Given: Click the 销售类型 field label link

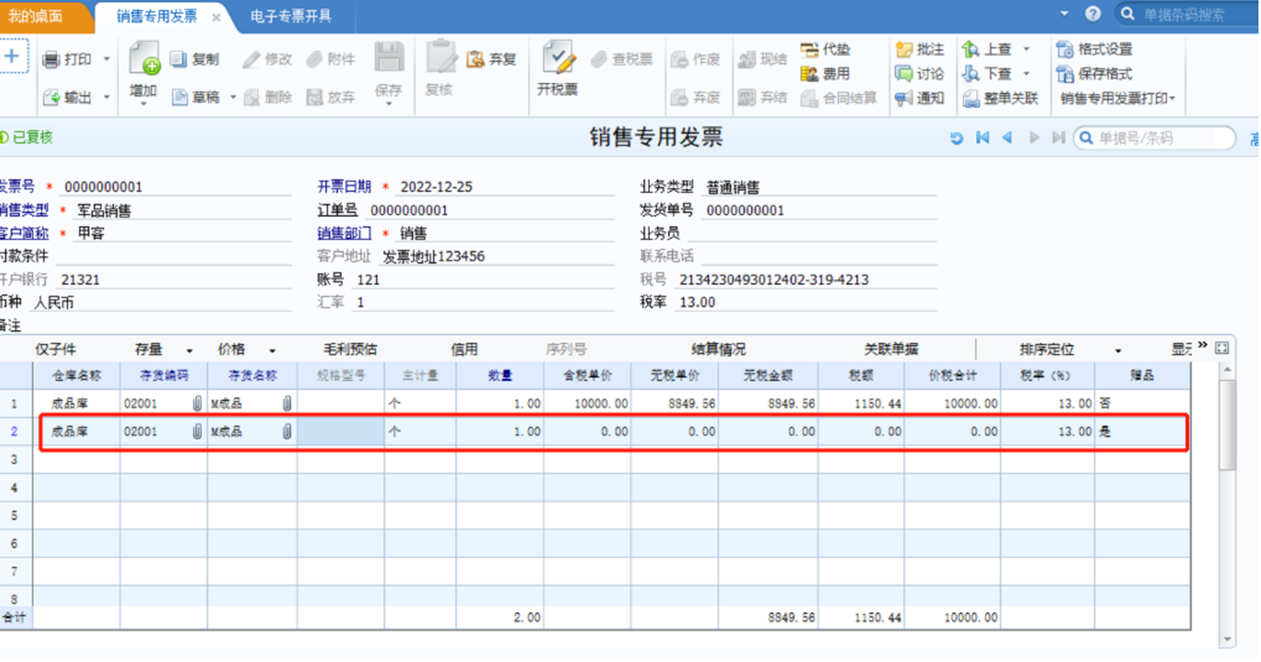Looking at the screenshot, I should (24, 211).
